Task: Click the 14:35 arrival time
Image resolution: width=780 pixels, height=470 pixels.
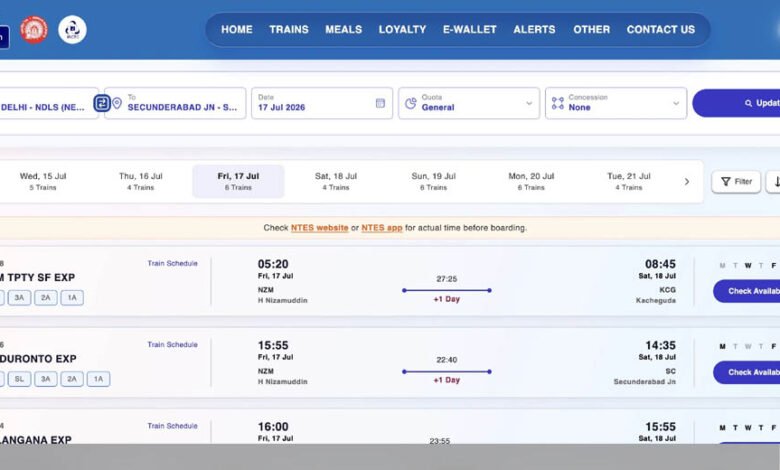Action: point(660,345)
